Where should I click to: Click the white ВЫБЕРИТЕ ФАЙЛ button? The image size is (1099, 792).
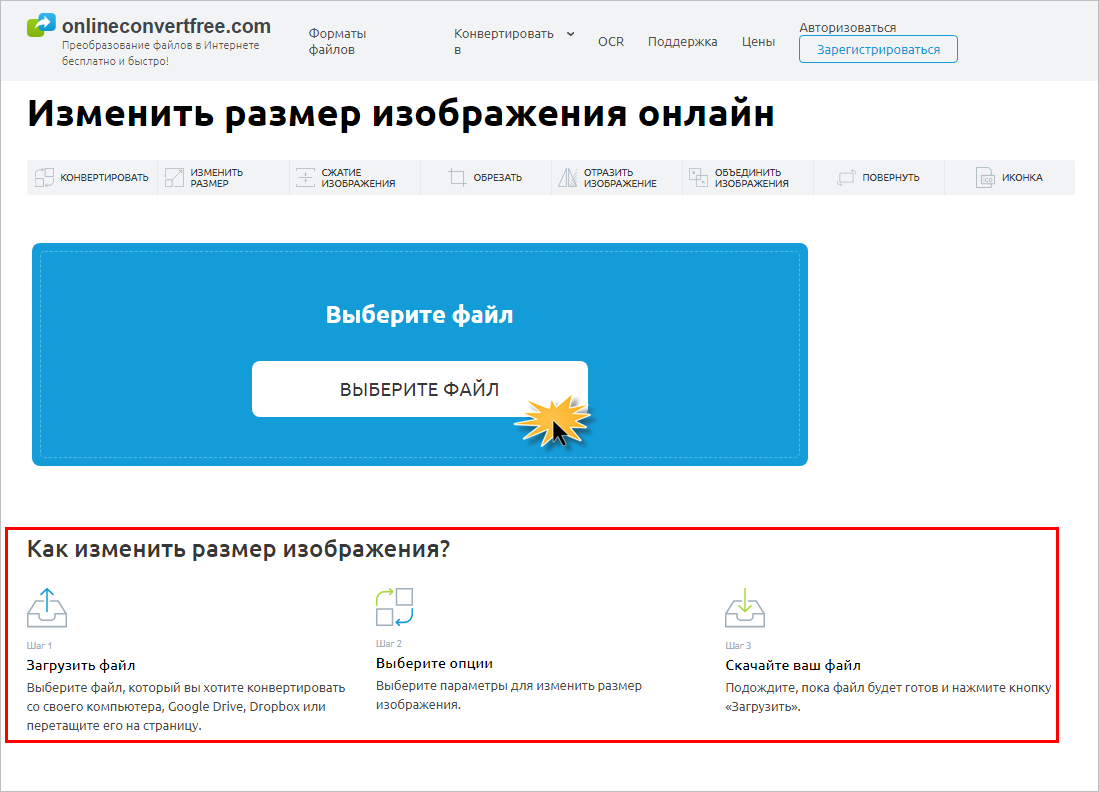pos(420,389)
